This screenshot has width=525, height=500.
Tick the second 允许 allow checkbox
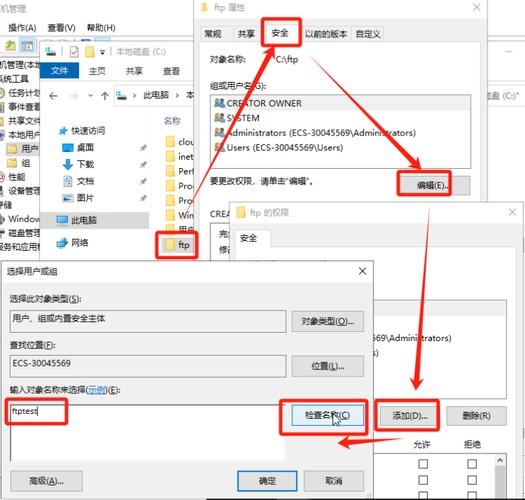[x=423, y=480]
